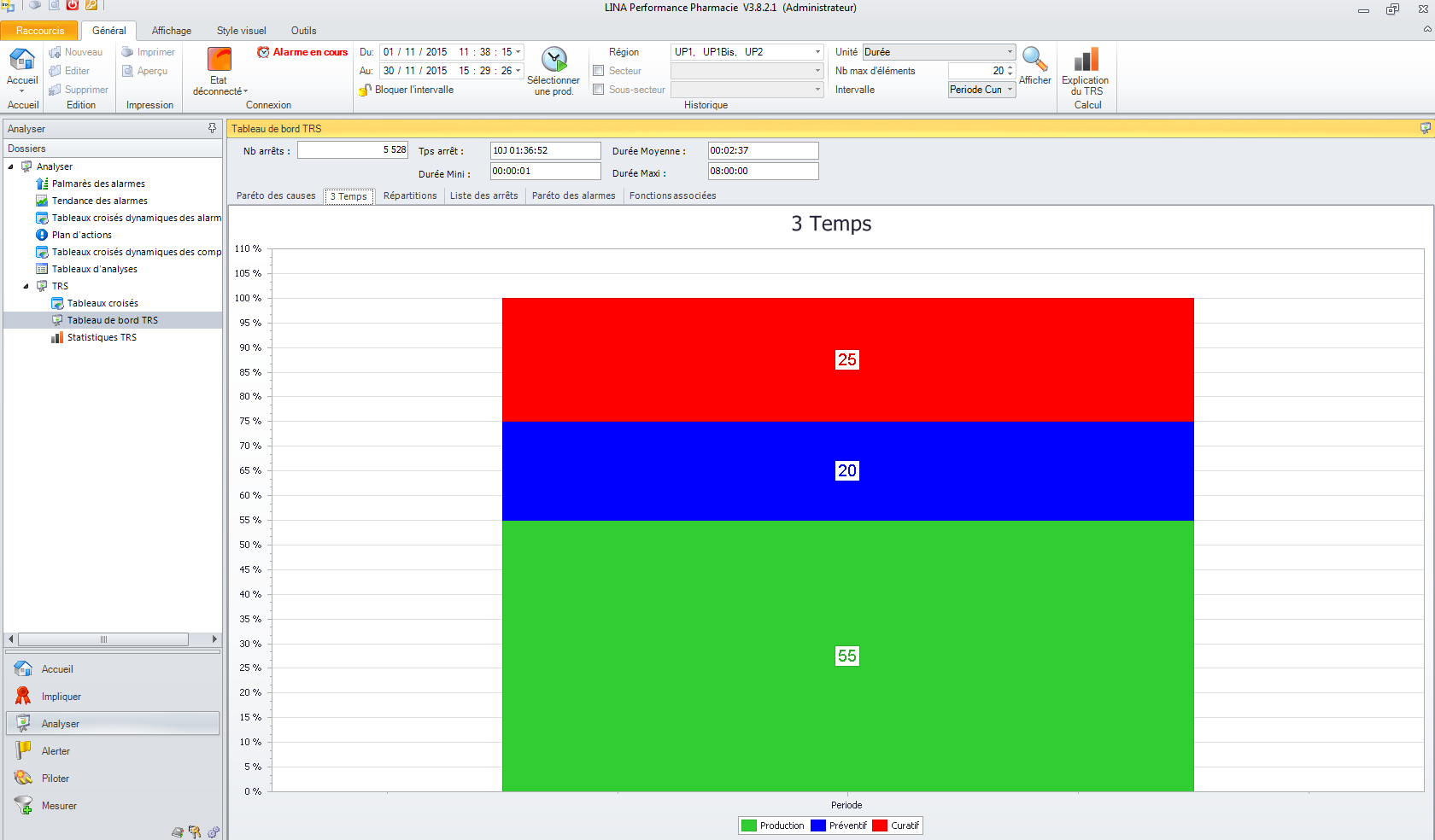Click the Afficher magnifying glass icon
Viewport: 1435px width, 840px height.
tap(1034, 60)
